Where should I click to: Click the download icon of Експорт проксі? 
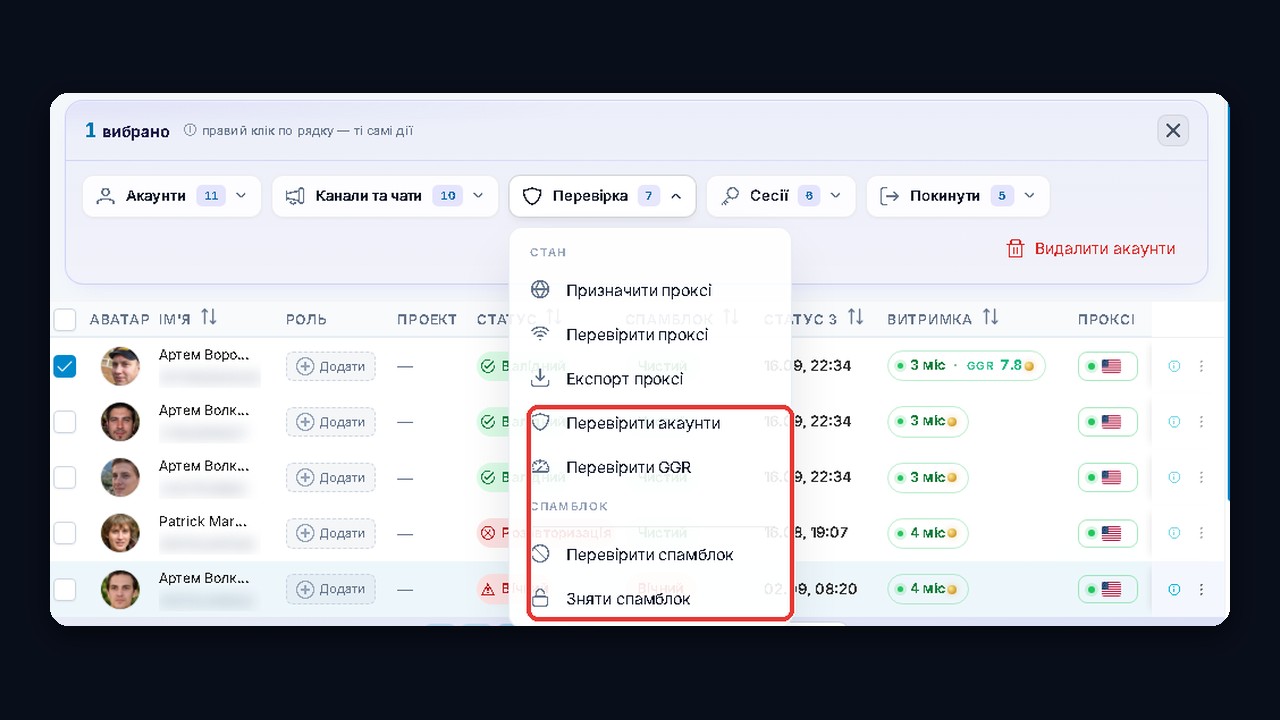click(x=540, y=378)
